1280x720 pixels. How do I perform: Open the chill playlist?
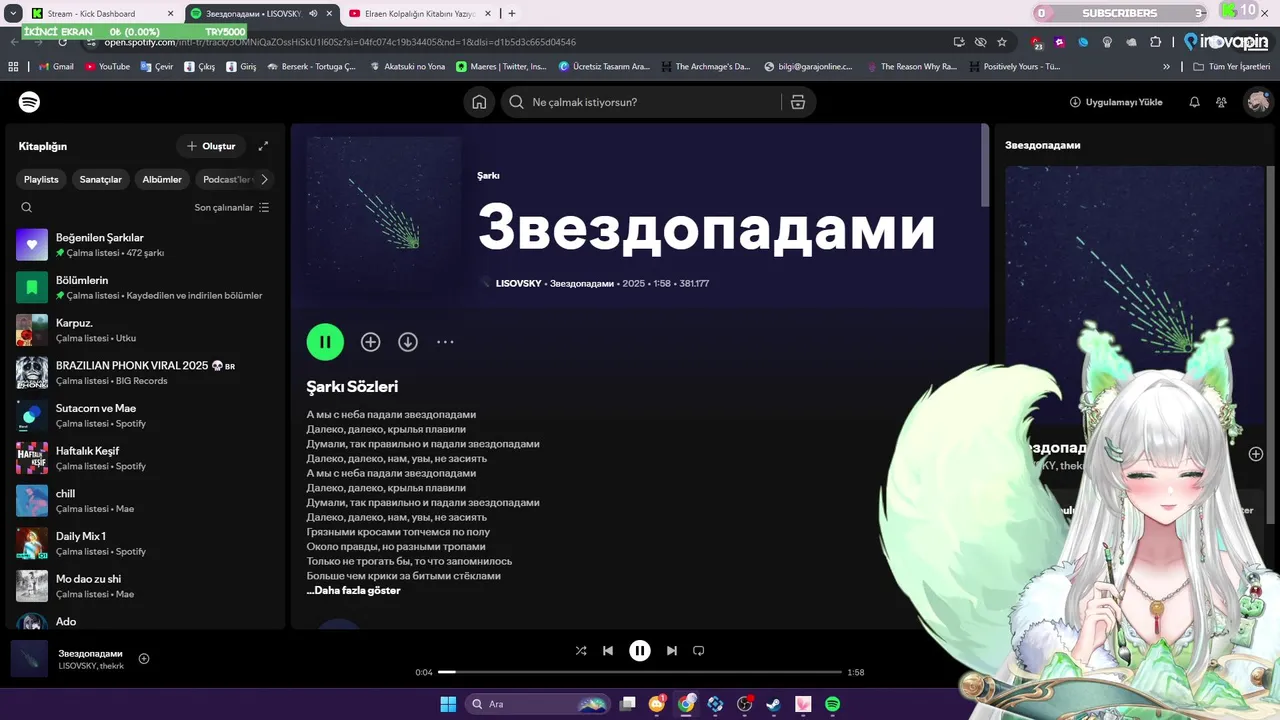point(144,501)
